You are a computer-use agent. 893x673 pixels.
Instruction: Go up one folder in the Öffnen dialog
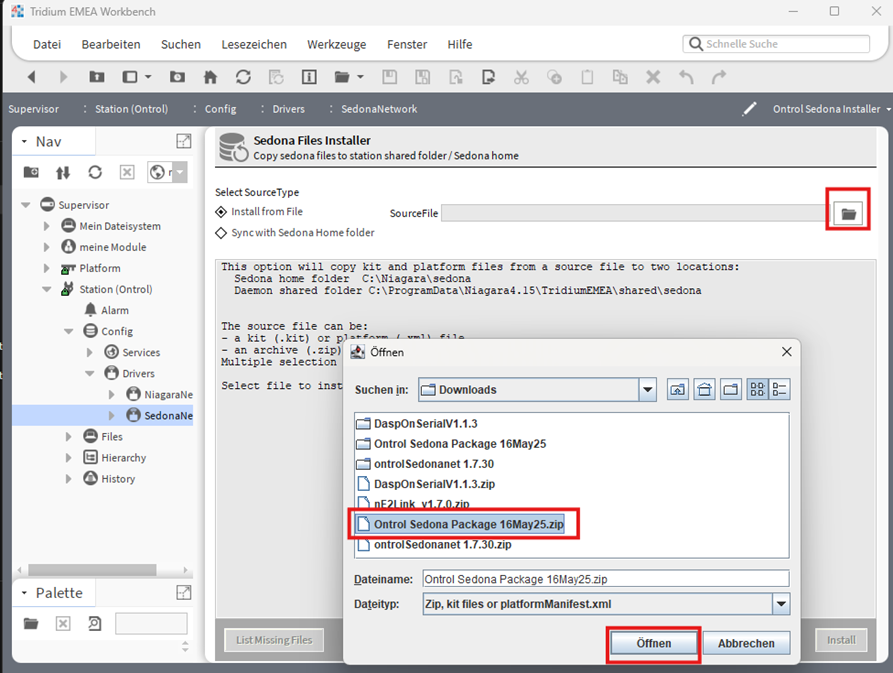[x=678, y=389]
